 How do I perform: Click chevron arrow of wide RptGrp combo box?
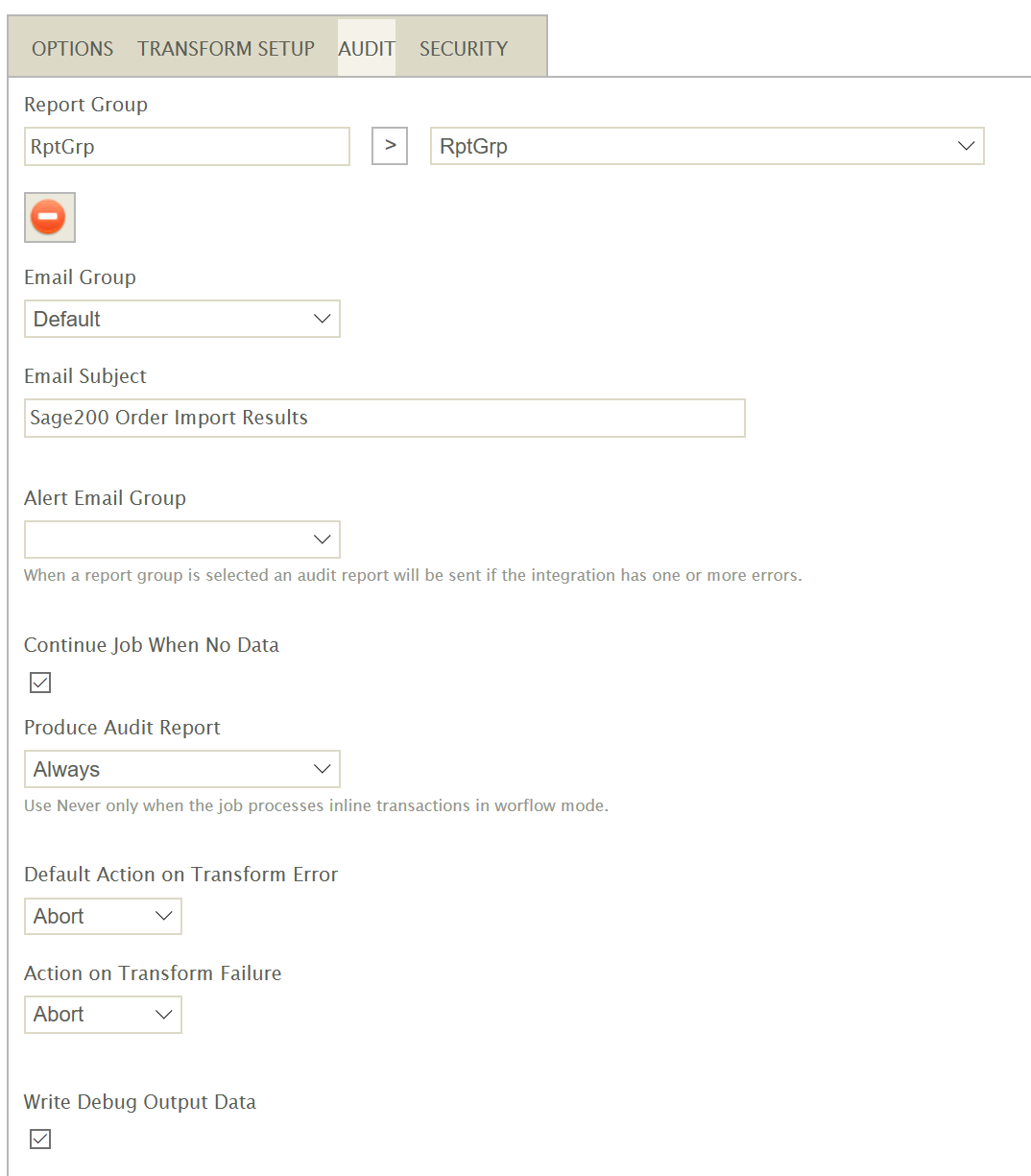click(966, 146)
